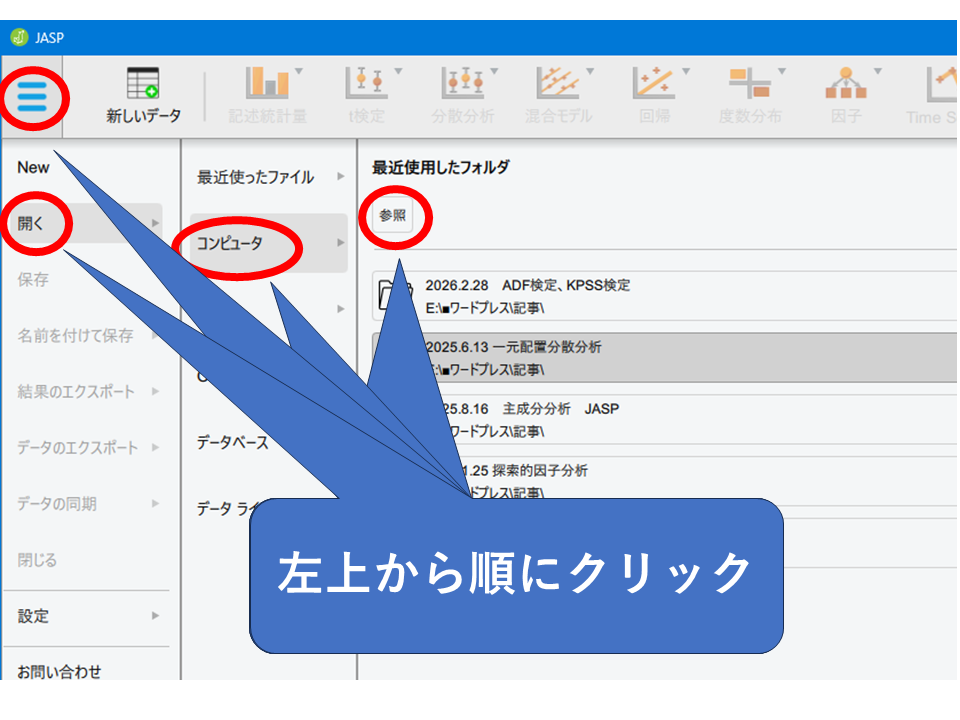The height and width of the screenshot is (720, 960).
Task: Select New in the file menu
Action: (33, 167)
